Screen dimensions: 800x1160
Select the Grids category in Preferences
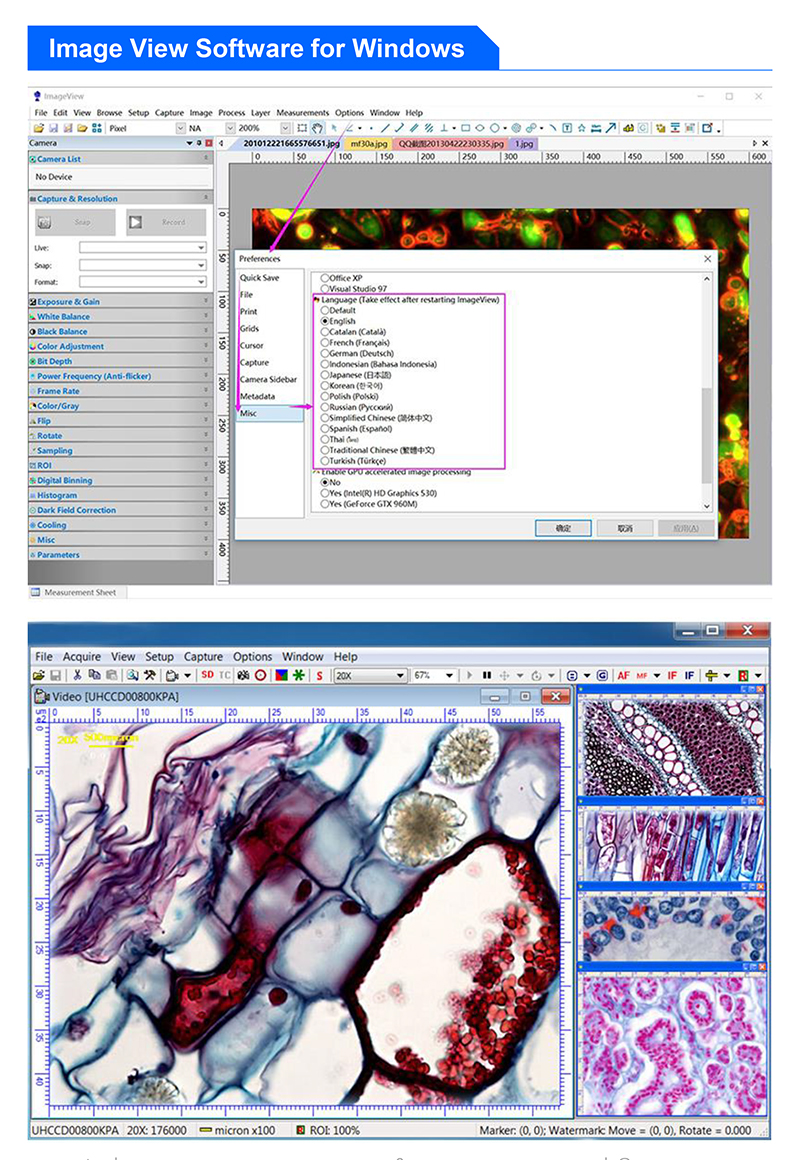click(x=250, y=328)
